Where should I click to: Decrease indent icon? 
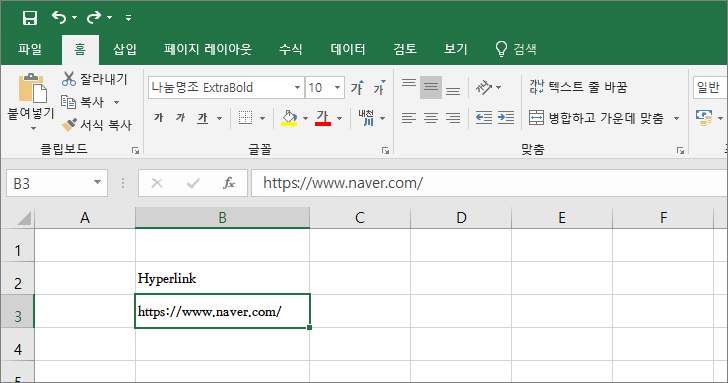pos(484,118)
